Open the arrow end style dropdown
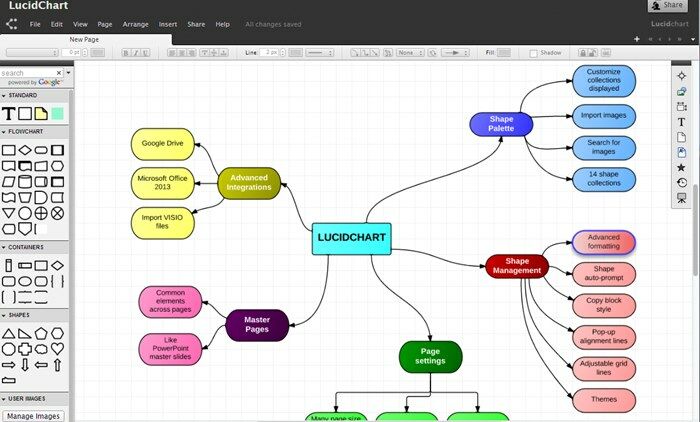 [x=455, y=53]
